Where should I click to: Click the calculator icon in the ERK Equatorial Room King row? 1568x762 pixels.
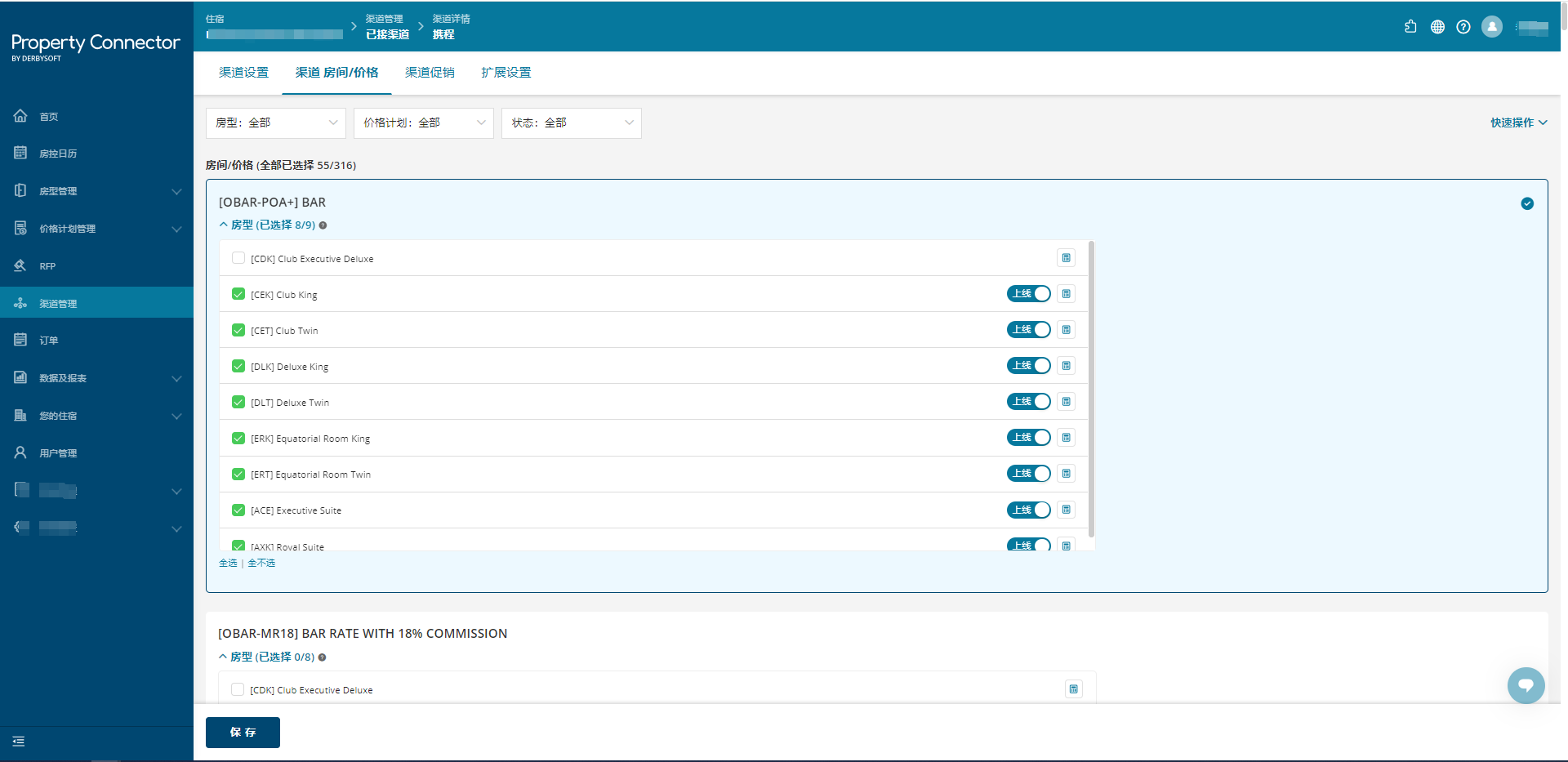tap(1066, 438)
